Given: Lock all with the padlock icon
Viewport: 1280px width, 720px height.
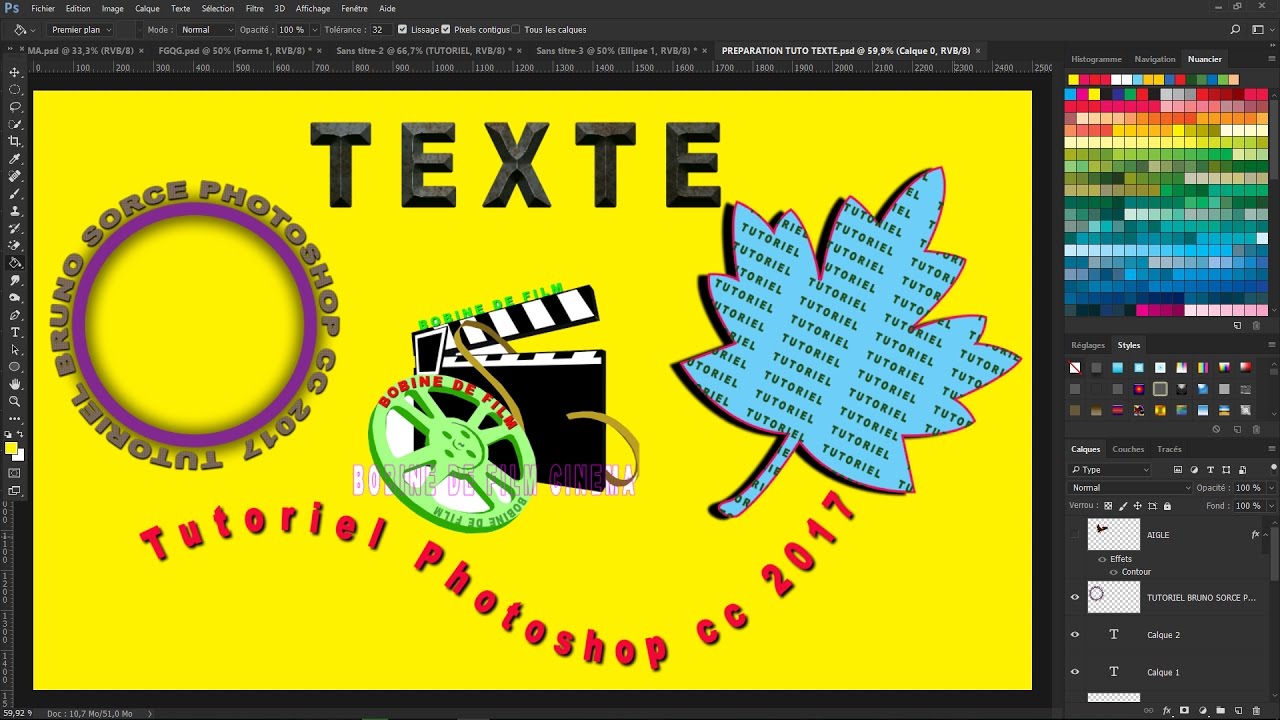Looking at the screenshot, I should pyautogui.click(x=1167, y=506).
